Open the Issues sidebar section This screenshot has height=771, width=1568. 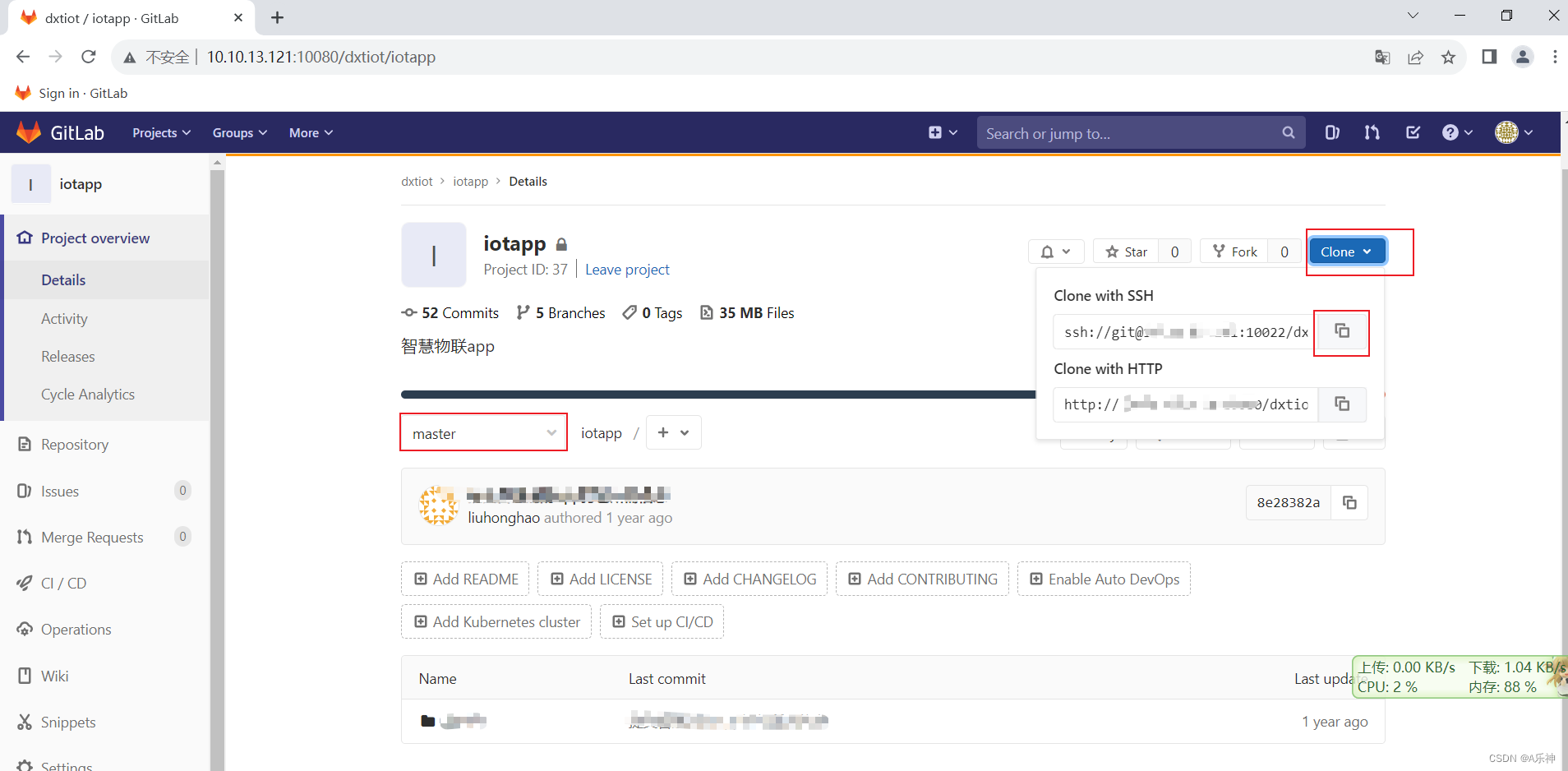[58, 491]
